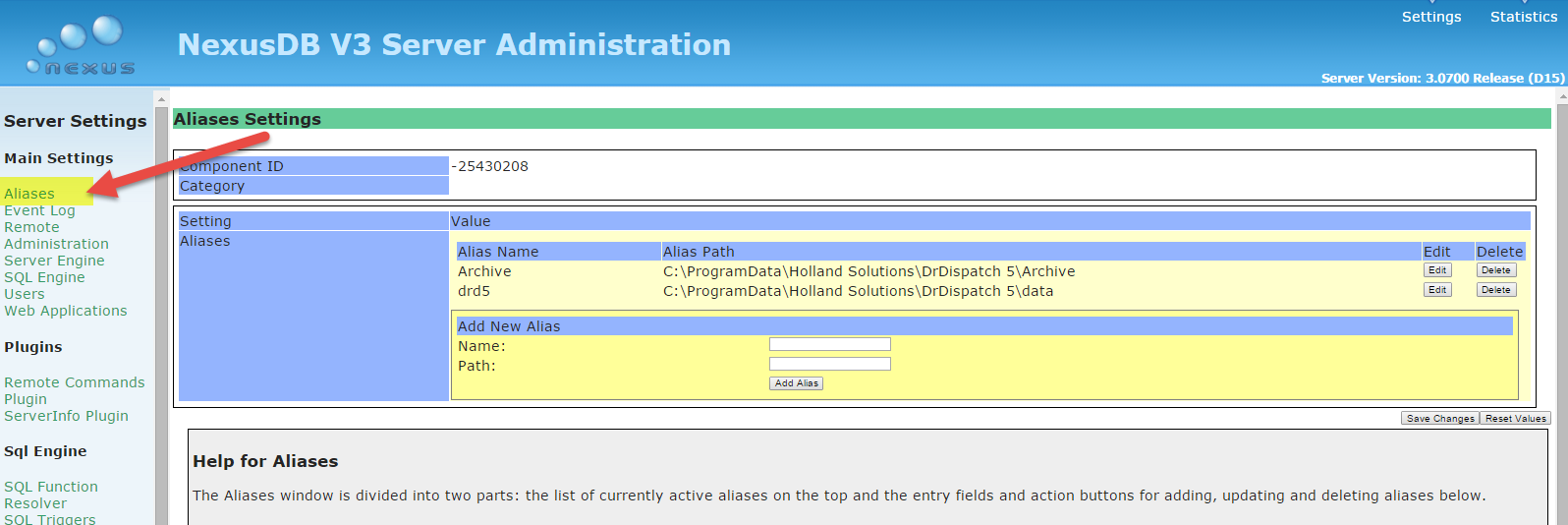Open Web Applications settings

pos(66,311)
